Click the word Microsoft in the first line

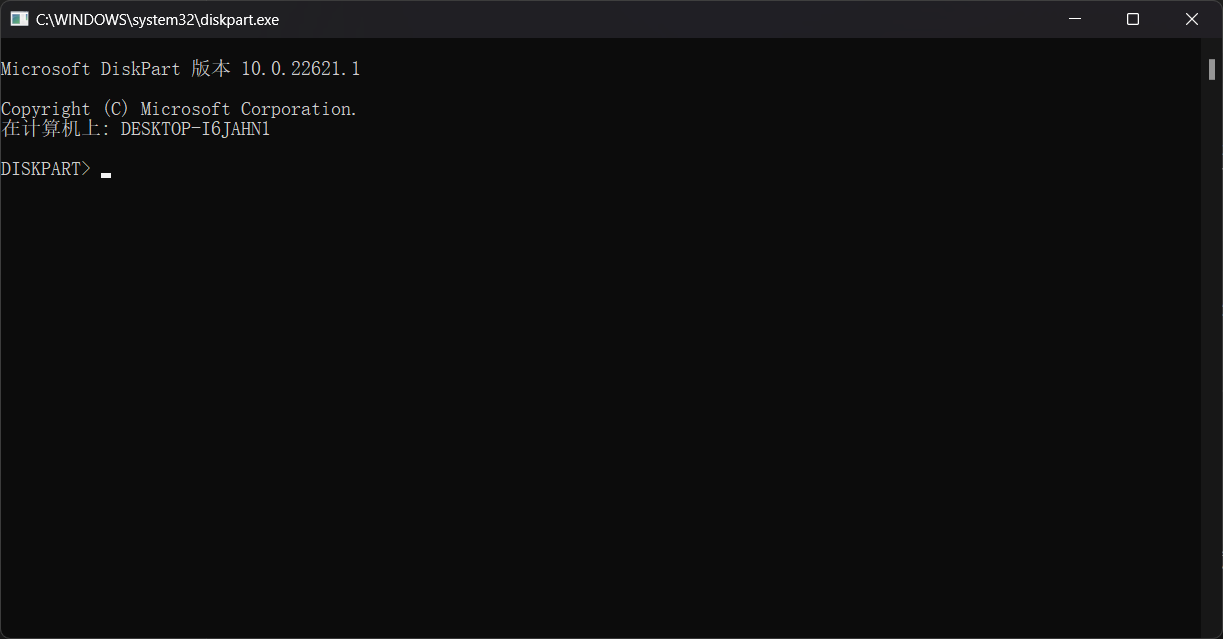pyautogui.click(x=45, y=69)
